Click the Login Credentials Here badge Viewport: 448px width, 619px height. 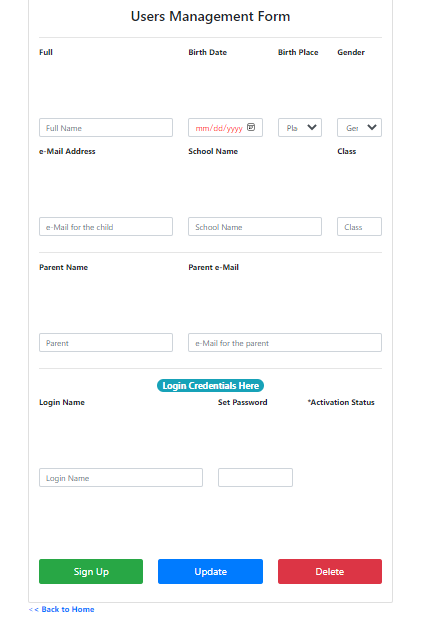(x=210, y=386)
